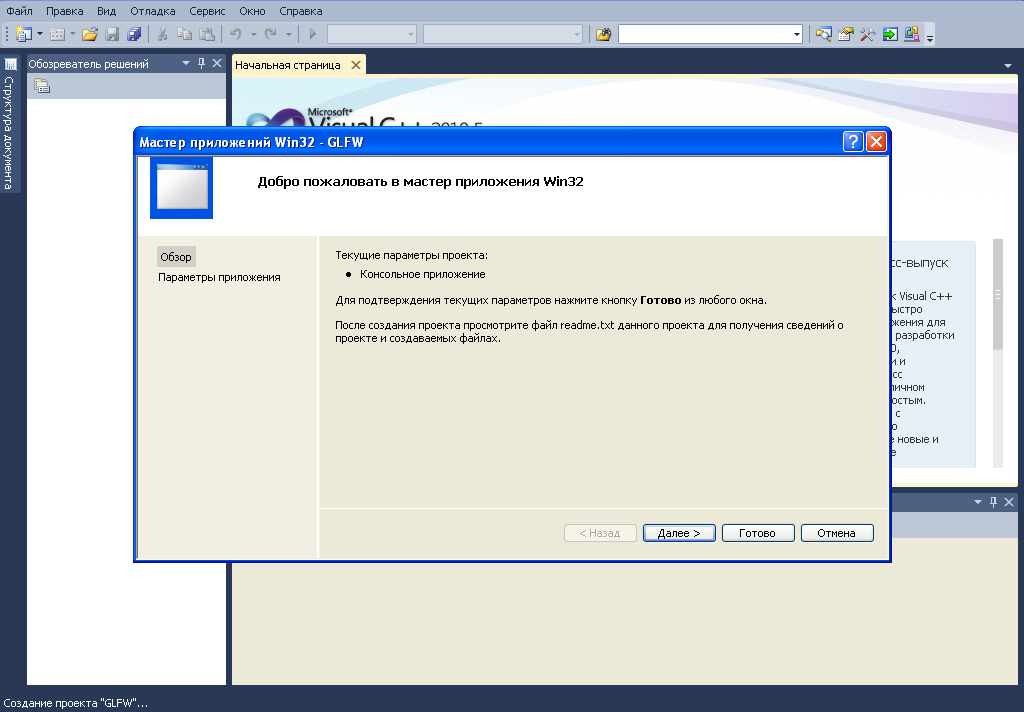Open the Справка menu
1024x712 pixels.
click(300, 11)
